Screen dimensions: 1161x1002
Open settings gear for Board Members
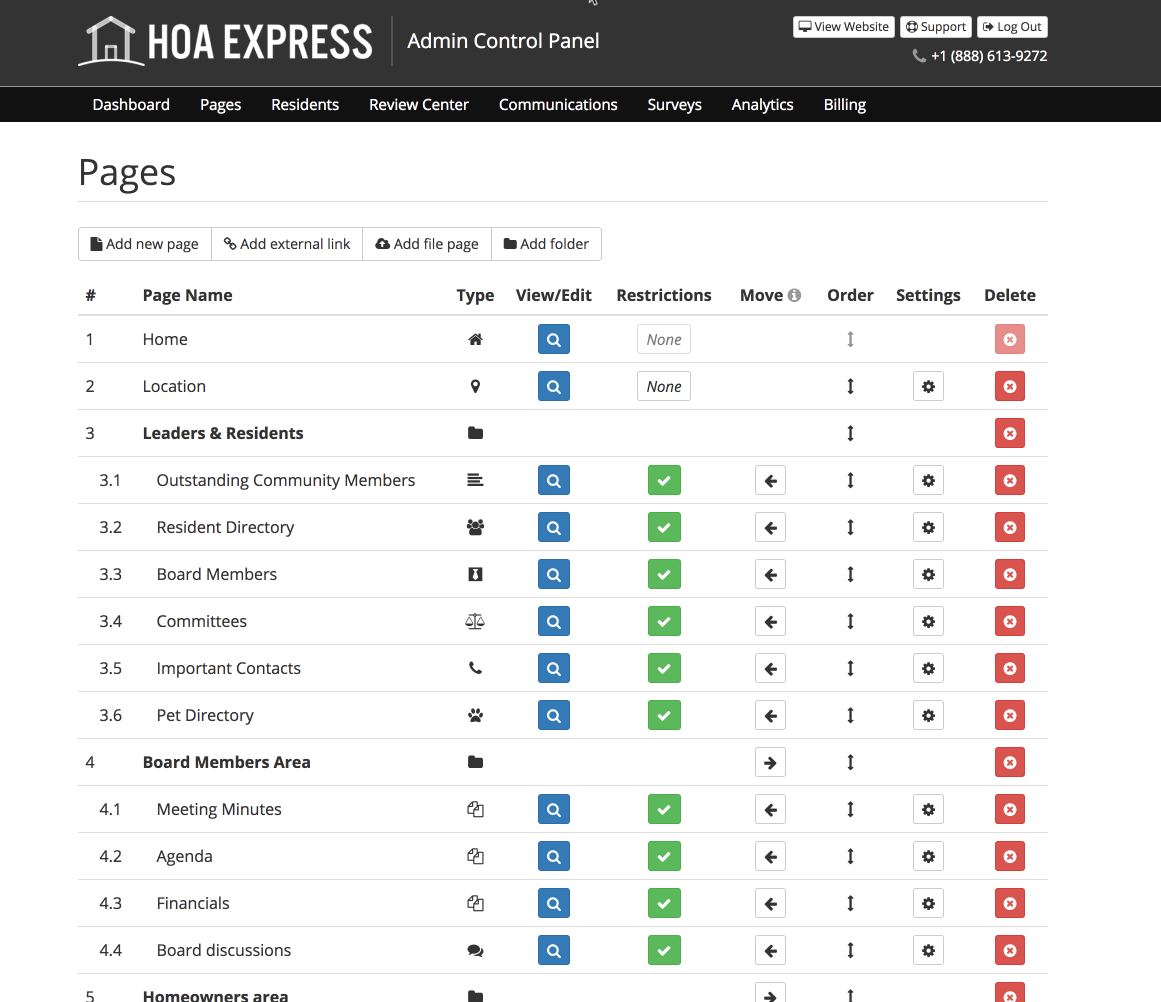click(x=928, y=574)
